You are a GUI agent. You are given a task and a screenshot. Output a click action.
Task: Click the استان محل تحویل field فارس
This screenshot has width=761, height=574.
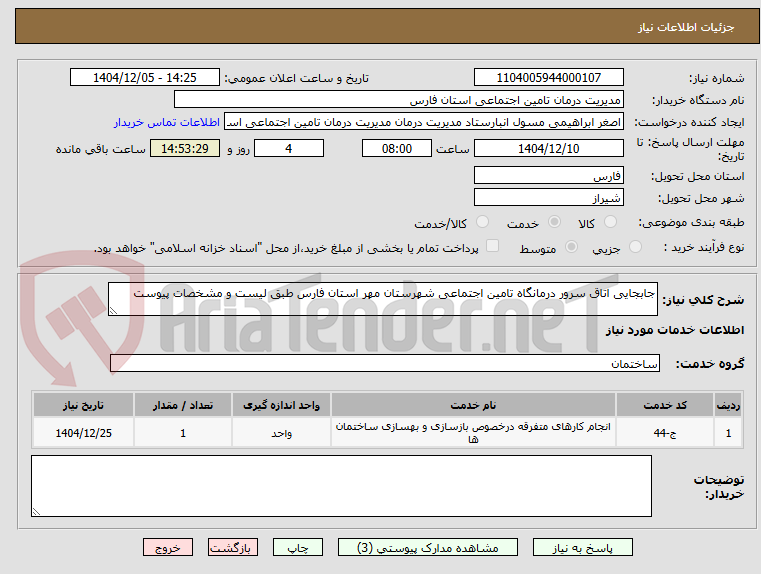point(548,176)
